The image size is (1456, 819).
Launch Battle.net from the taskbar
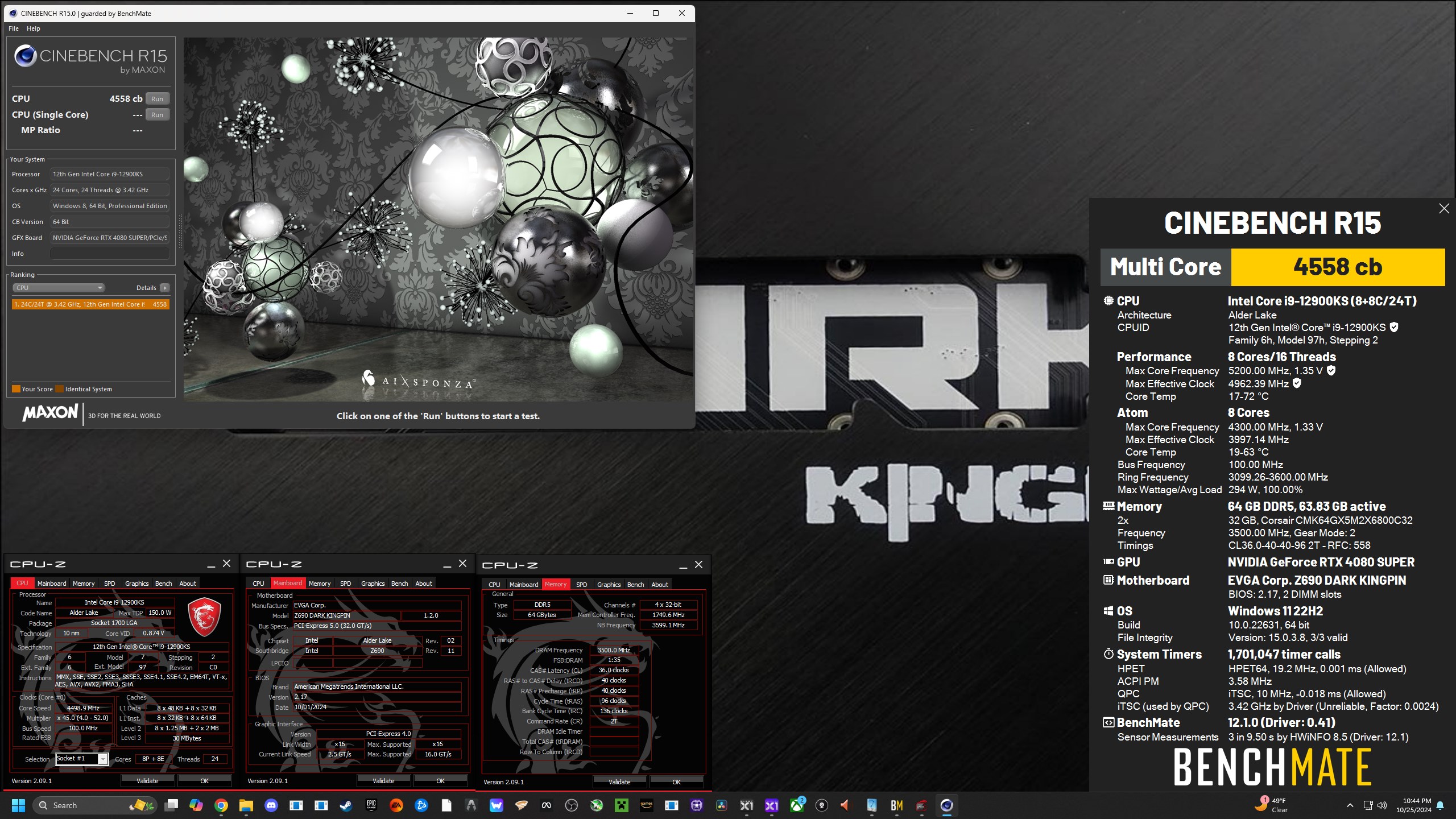[x=421, y=805]
